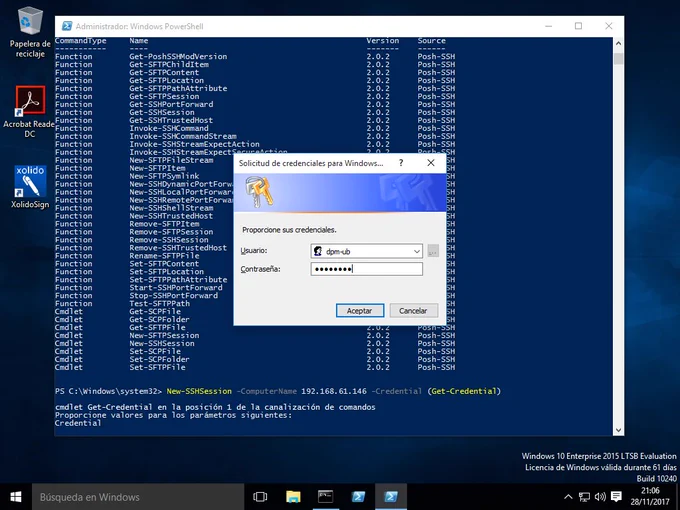680x510 pixels.
Task: Click the Cancelar button
Action: [x=413, y=311]
